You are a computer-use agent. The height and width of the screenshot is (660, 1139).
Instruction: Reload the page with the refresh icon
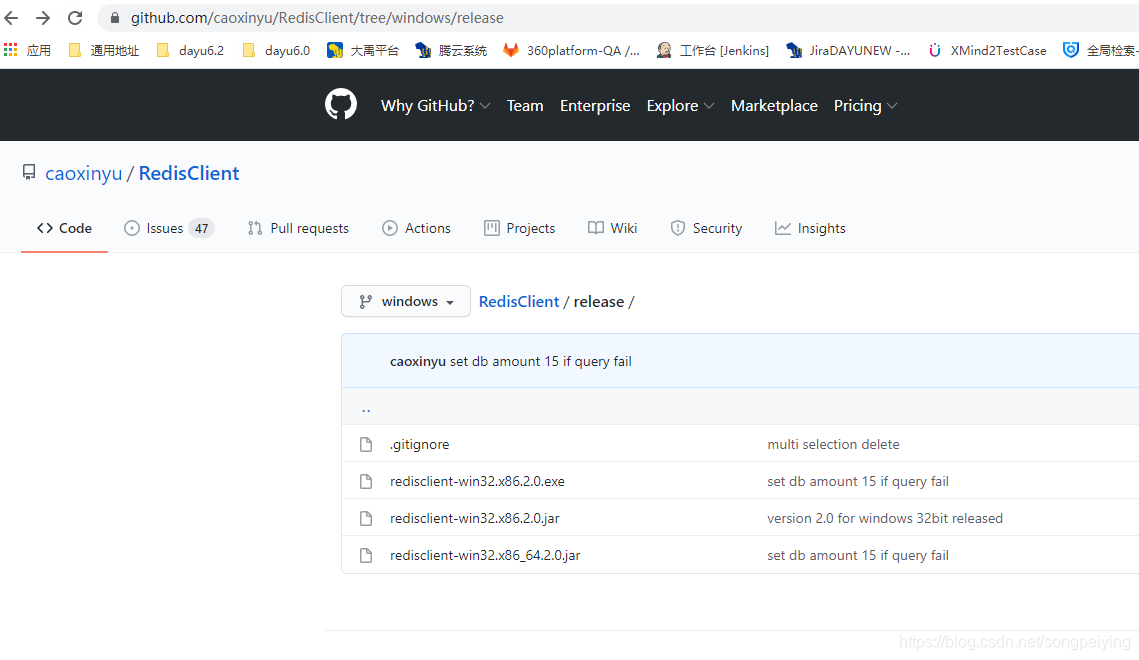point(75,17)
